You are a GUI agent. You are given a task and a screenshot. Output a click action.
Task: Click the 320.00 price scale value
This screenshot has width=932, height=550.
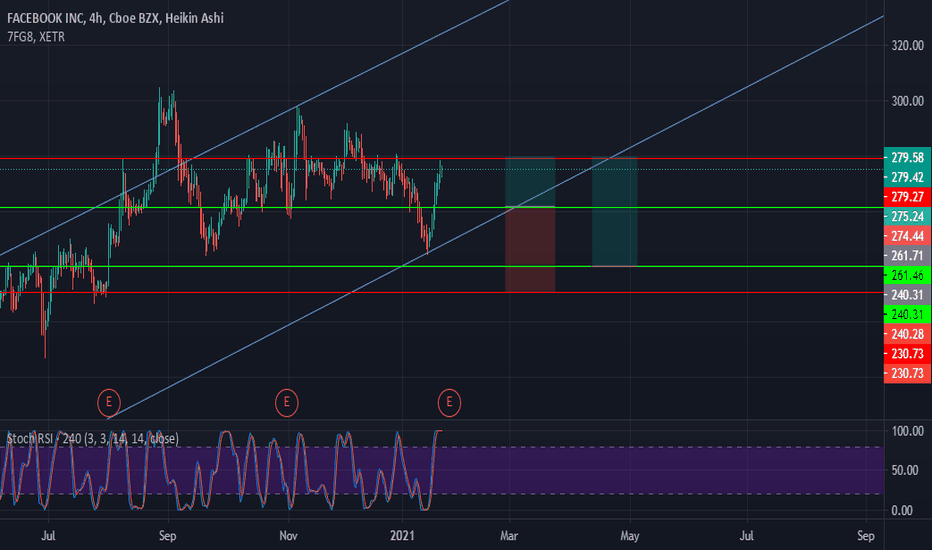click(908, 46)
